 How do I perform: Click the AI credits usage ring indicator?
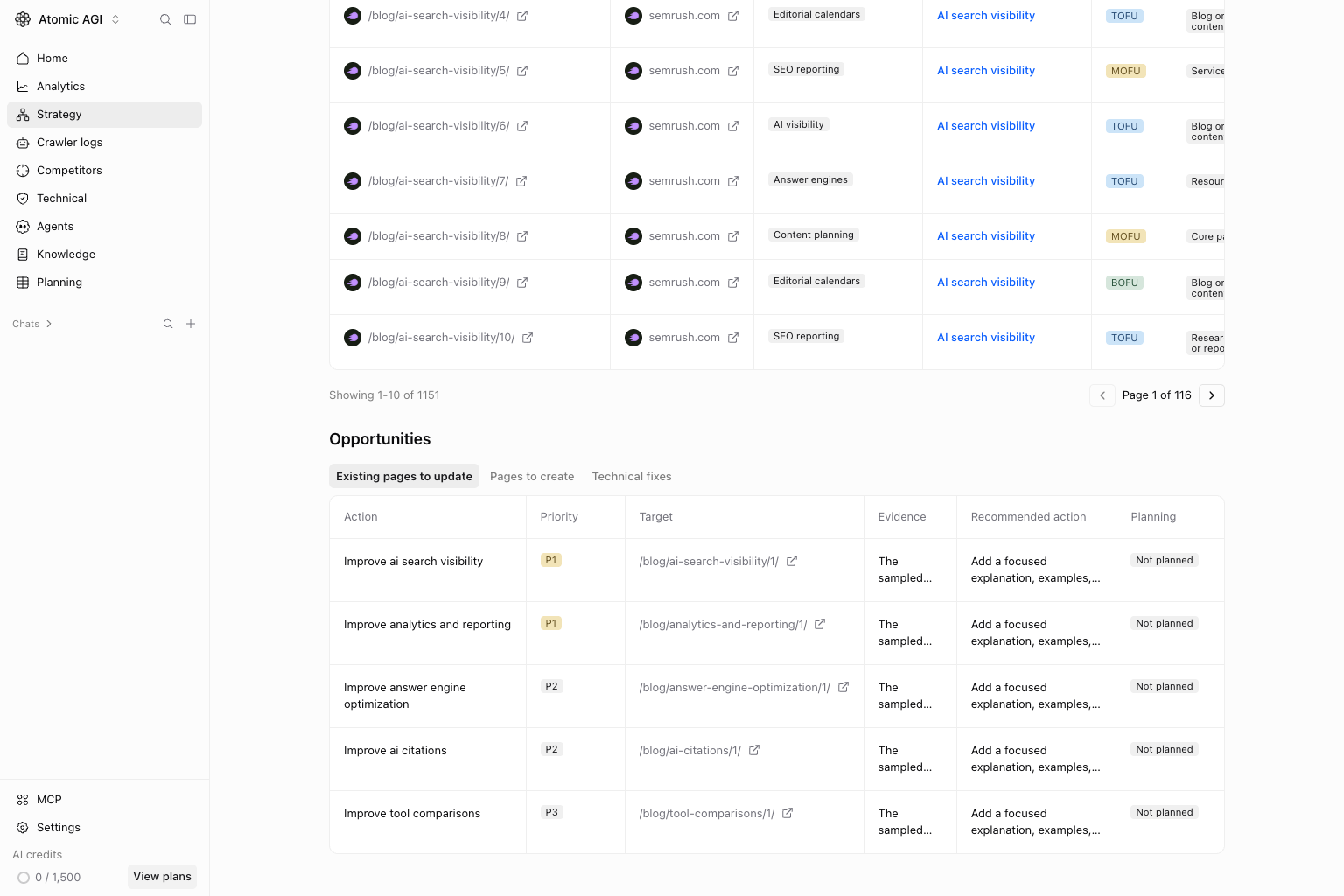click(24, 878)
